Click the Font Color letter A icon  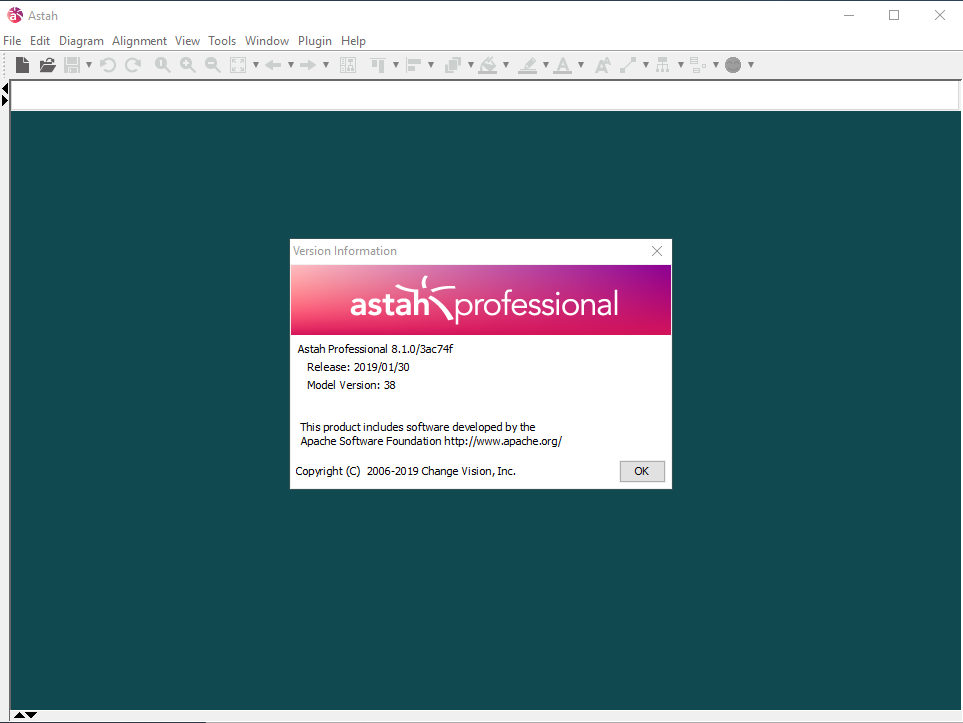point(563,64)
